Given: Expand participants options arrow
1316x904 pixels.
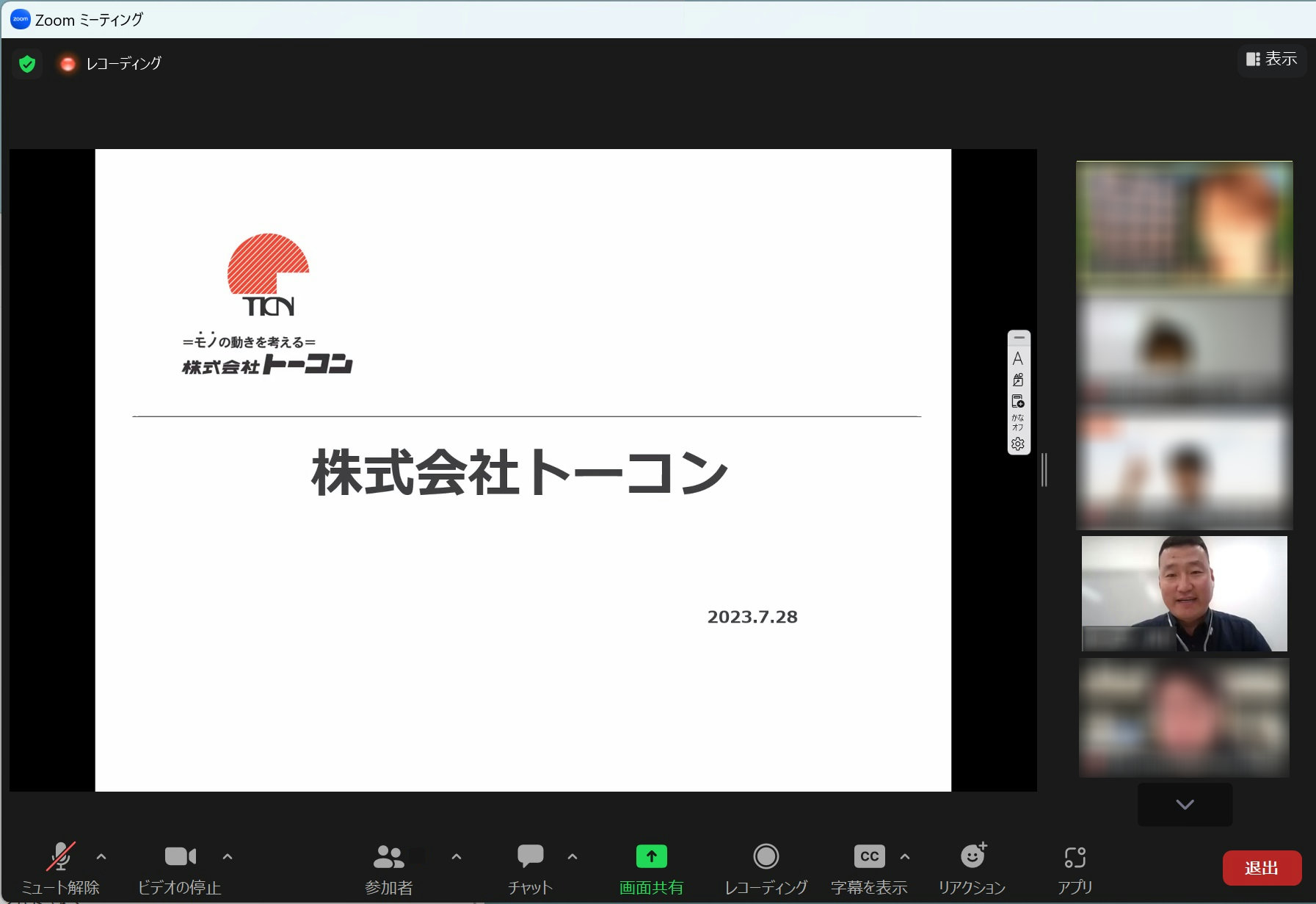Looking at the screenshot, I should tap(457, 856).
